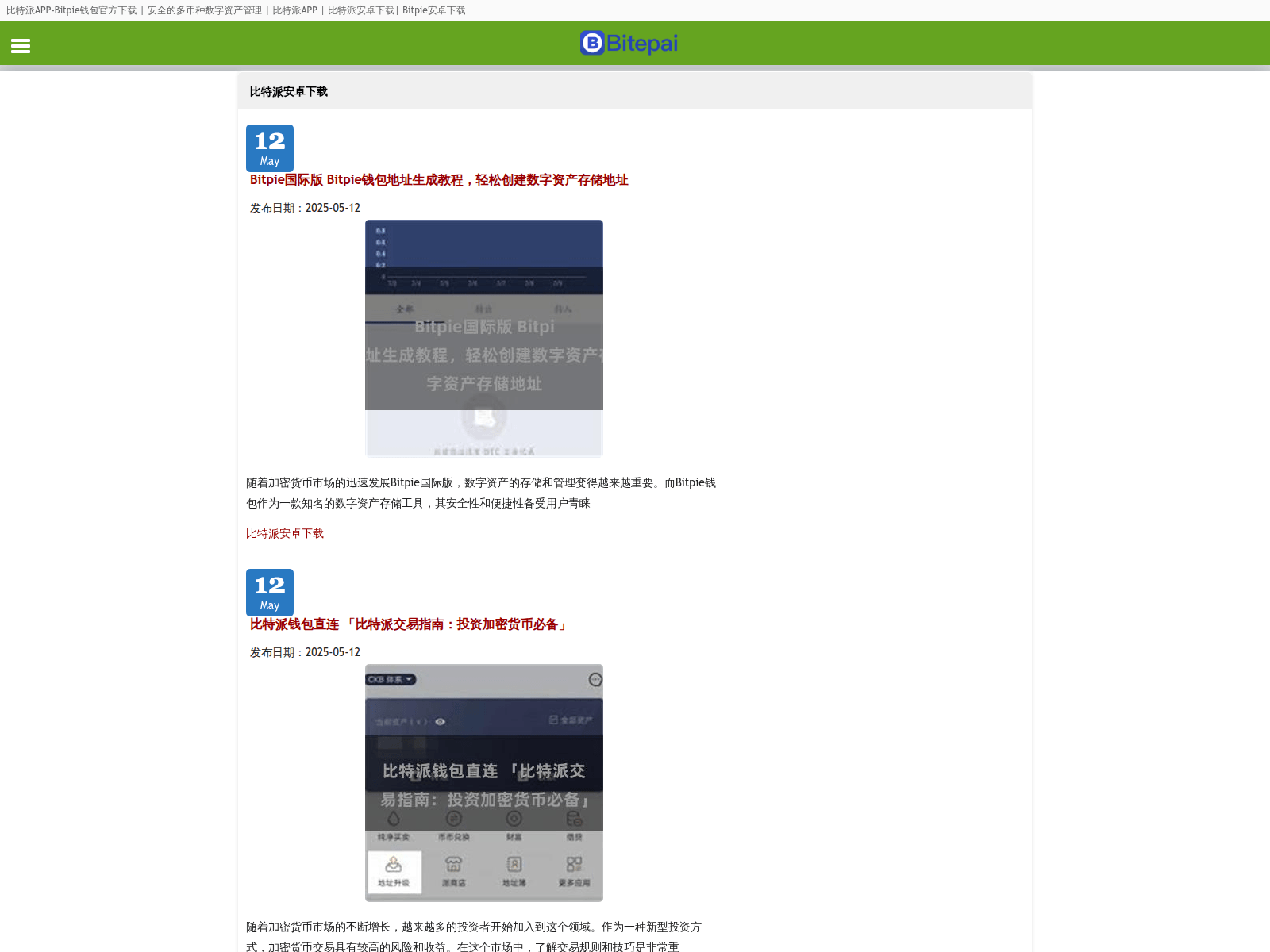Click the red '比特派安卓下载' category link
The height and width of the screenshot is (952, 1270).
pyautogui.click(x=285, y=533)
